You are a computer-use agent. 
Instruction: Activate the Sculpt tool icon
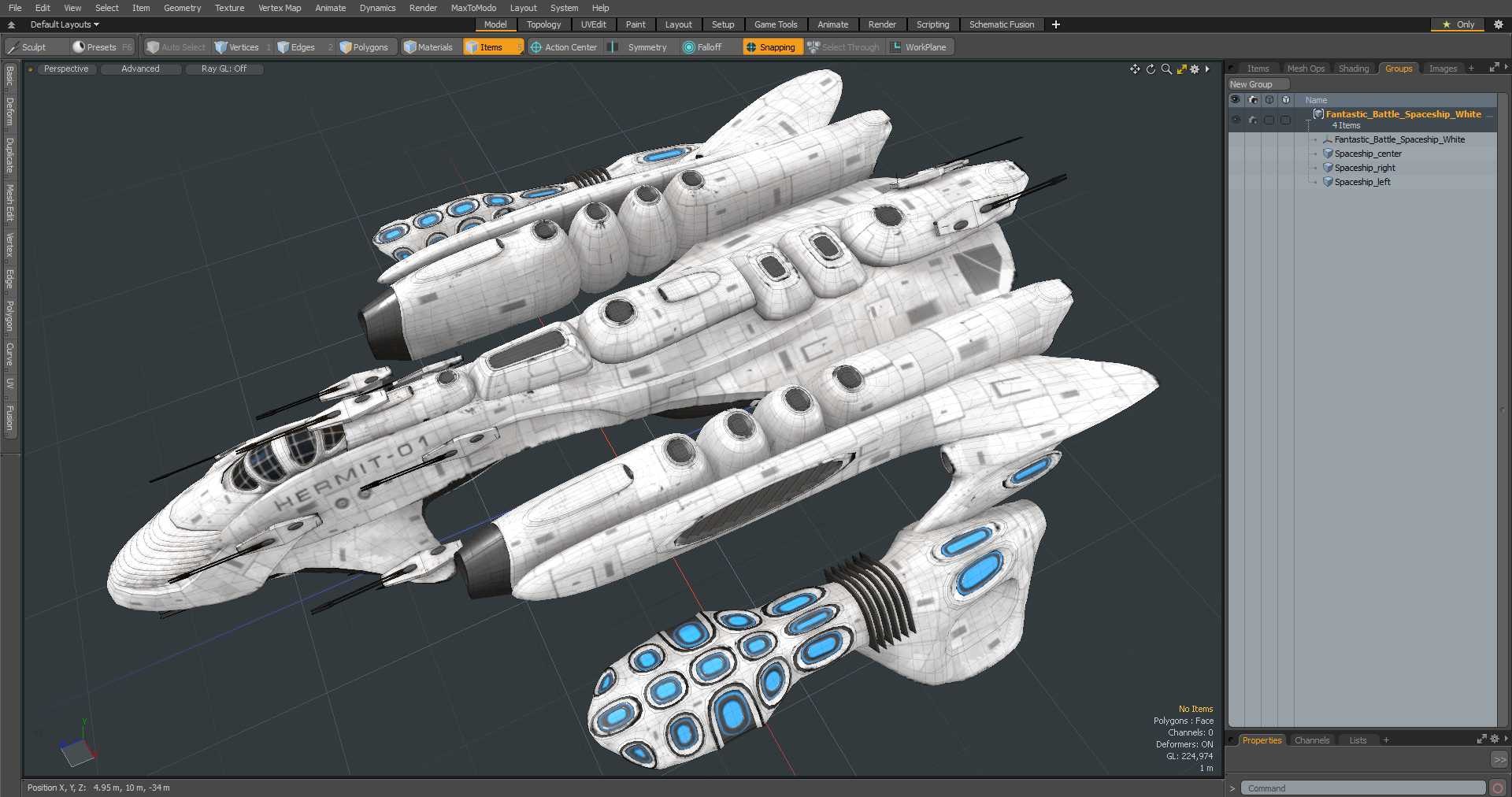pos(13,47)
